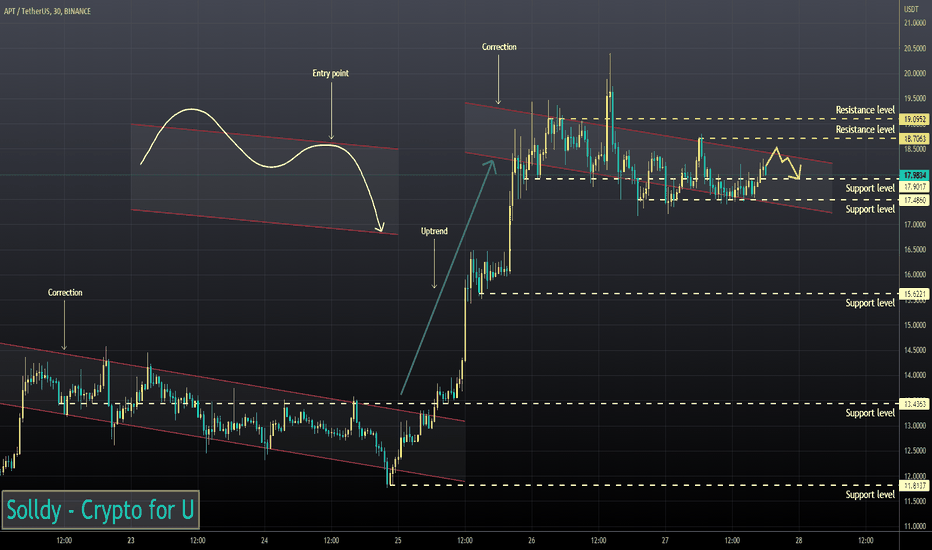The width and height of the screenshot is (932, 550).
Task: Click the Entry point annotation text
Action: 330,73
